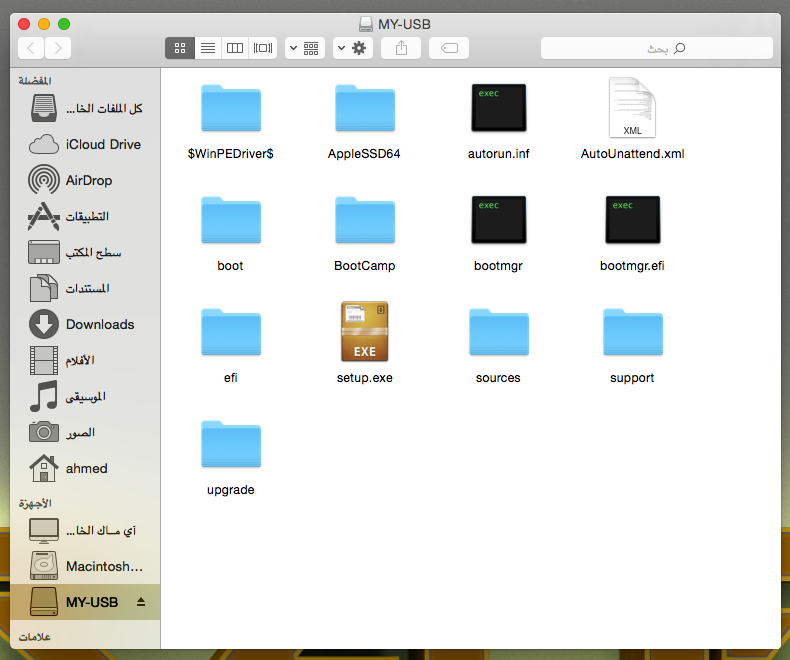The height and width of the screenshot is (660, 790).
Task: Click the BootCamp name label
Action: click(365, 266)
